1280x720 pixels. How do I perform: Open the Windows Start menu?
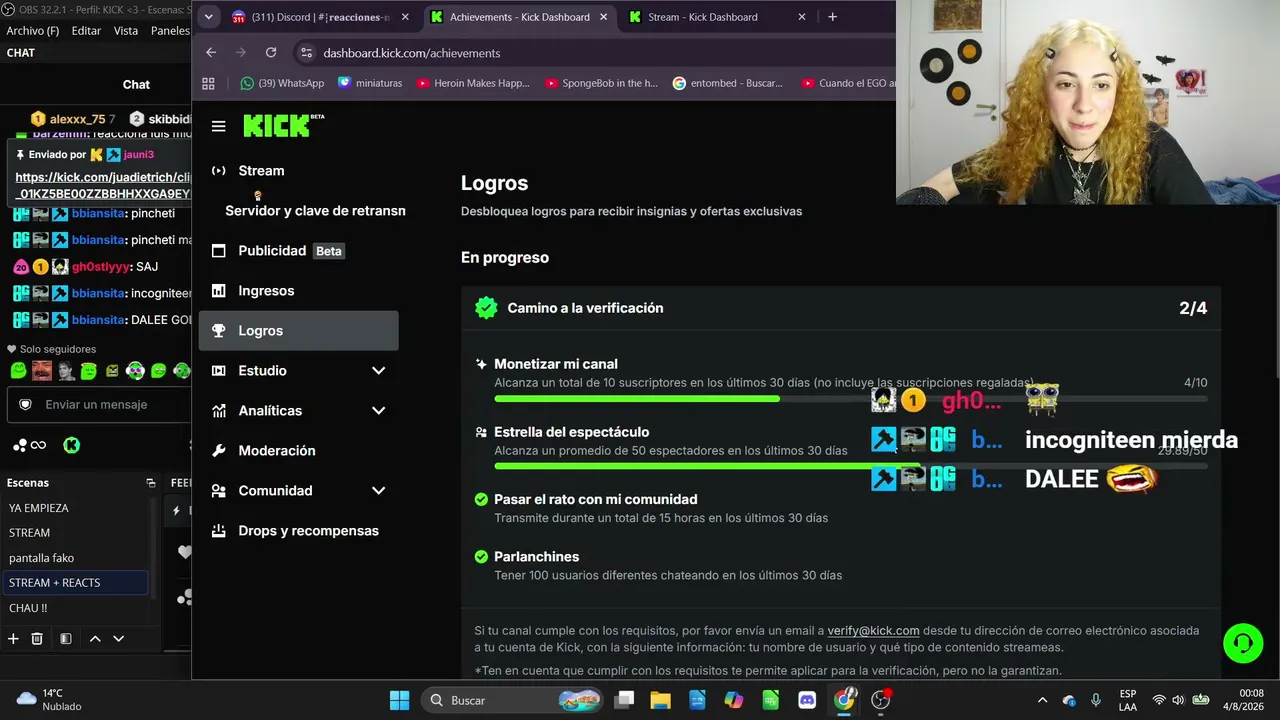399,700
